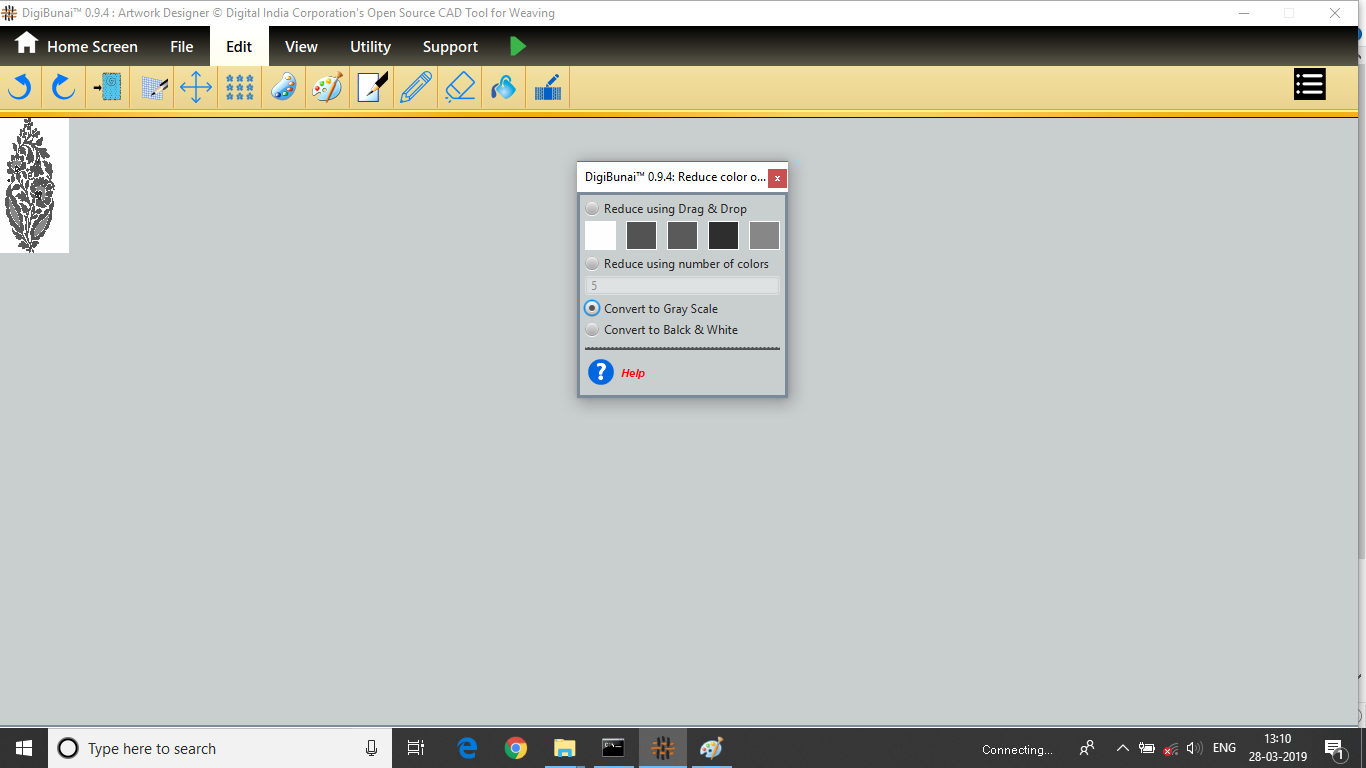Go to Home Screen
The image size is (1366, 768).
pos(76,46)
